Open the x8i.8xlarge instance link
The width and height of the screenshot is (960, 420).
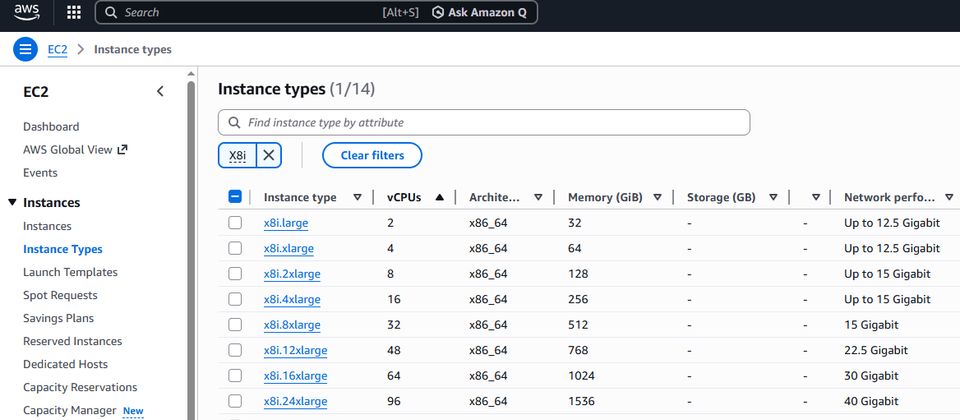click(292, 325)
